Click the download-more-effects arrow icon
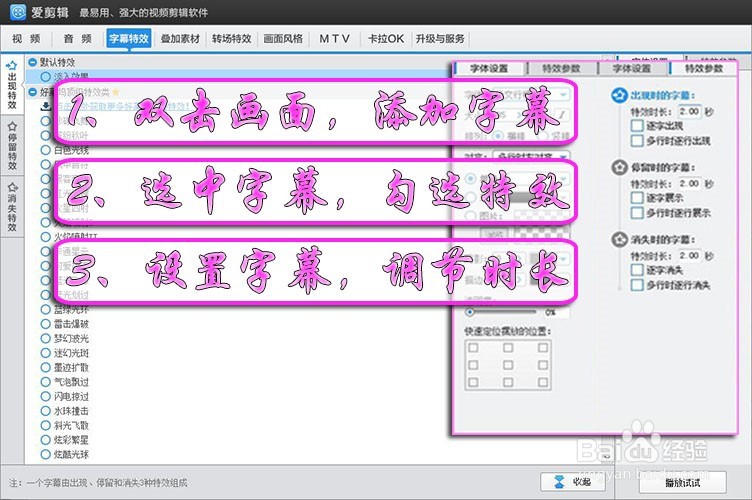The height and width of the screenshot is (500, 752). coord(46,106)
